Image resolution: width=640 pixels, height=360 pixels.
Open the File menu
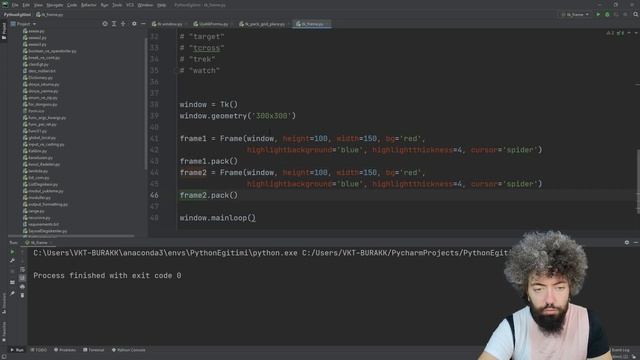15,5
